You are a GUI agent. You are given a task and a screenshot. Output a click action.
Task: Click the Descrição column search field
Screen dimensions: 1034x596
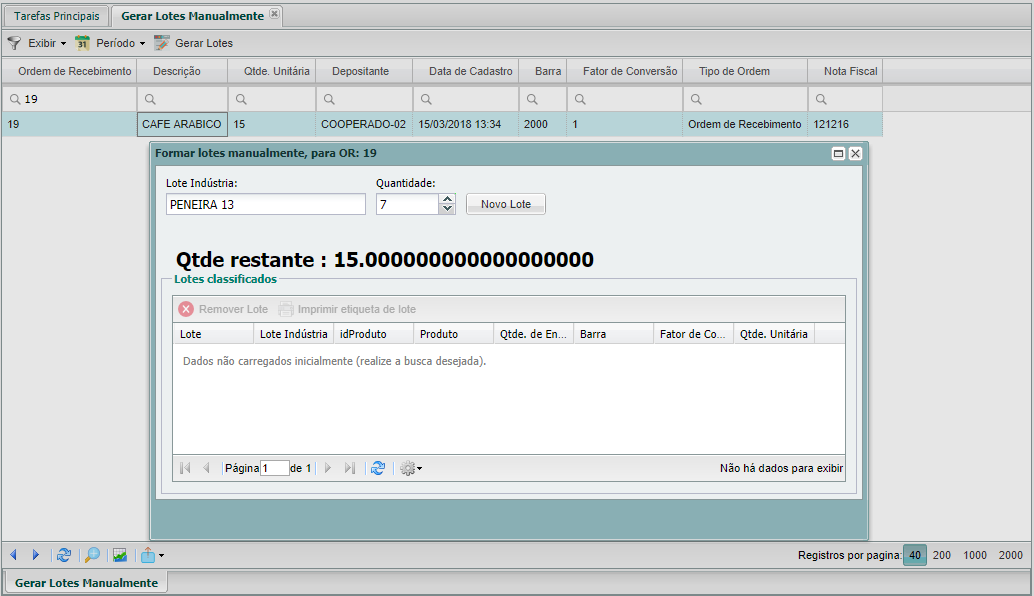pyautogui.click(x=182, y=99)
